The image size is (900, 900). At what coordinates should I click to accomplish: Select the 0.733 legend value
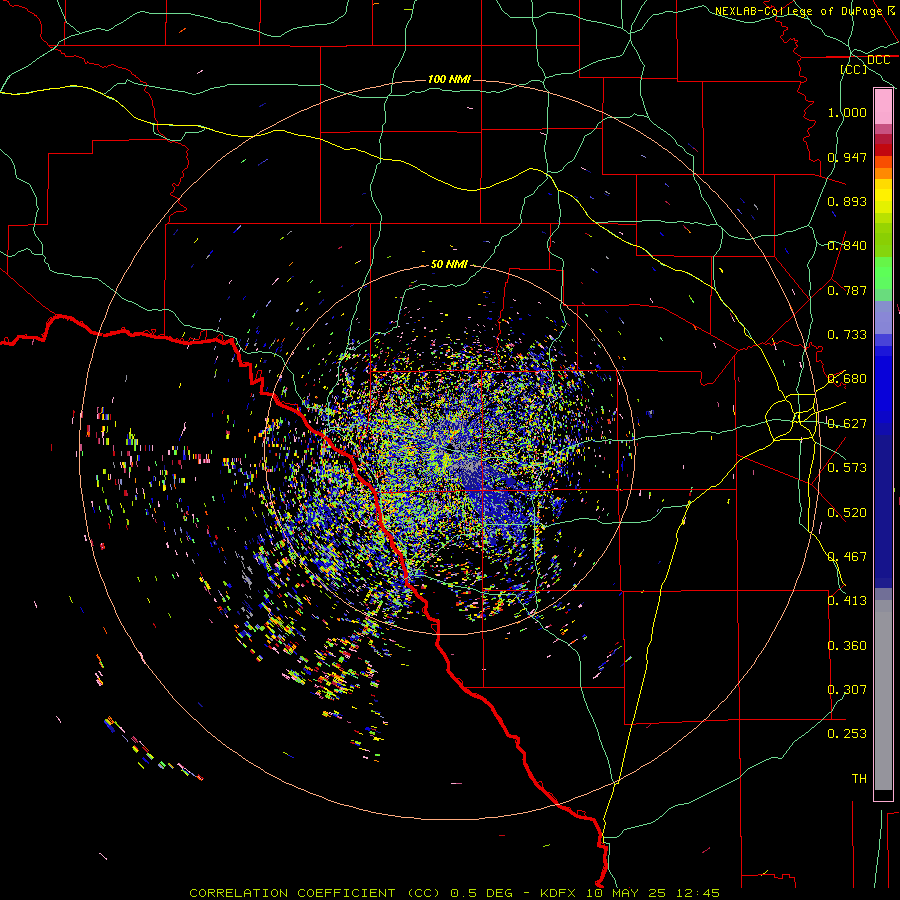coord(847,335)
